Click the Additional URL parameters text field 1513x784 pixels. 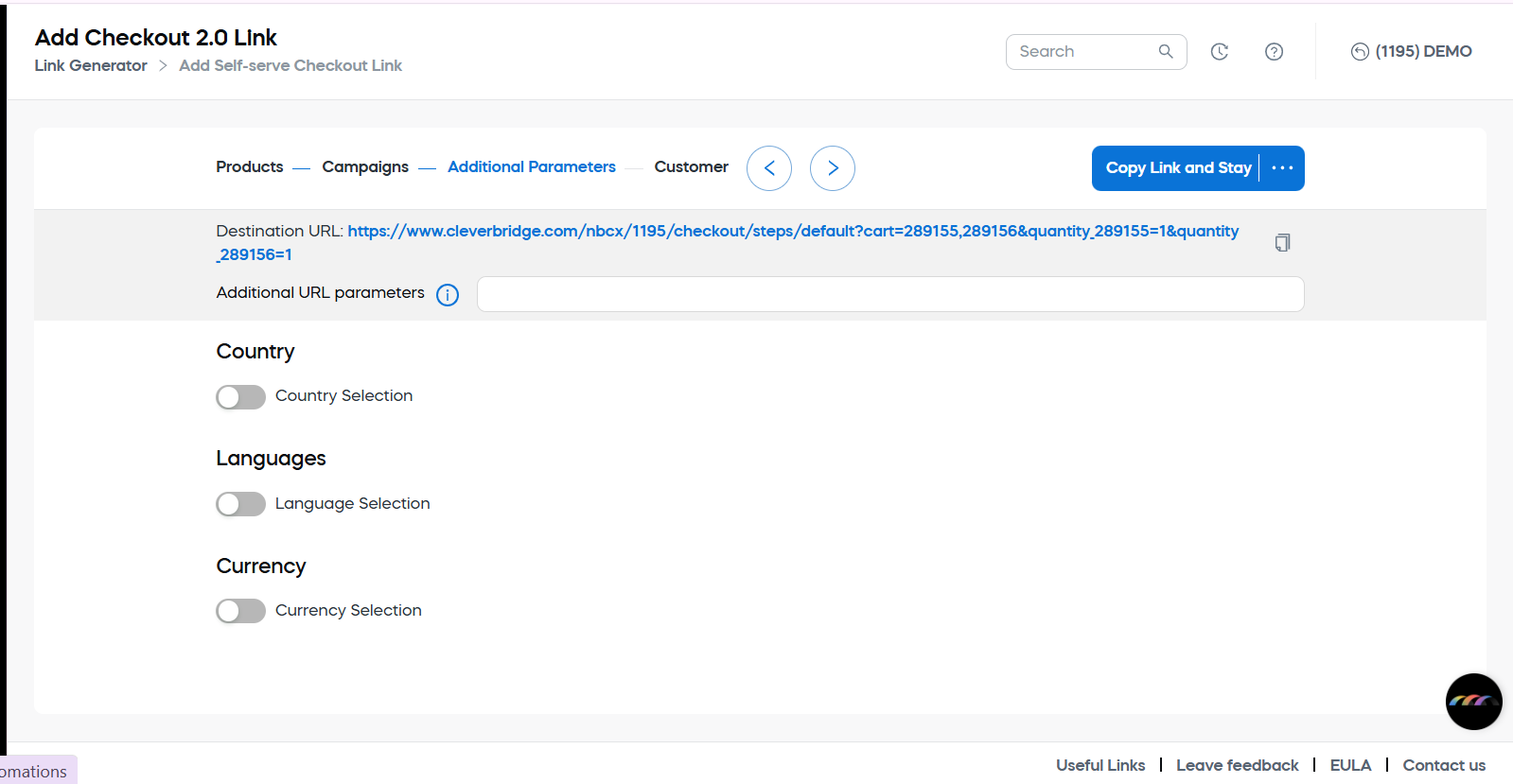tap(889, 294)
